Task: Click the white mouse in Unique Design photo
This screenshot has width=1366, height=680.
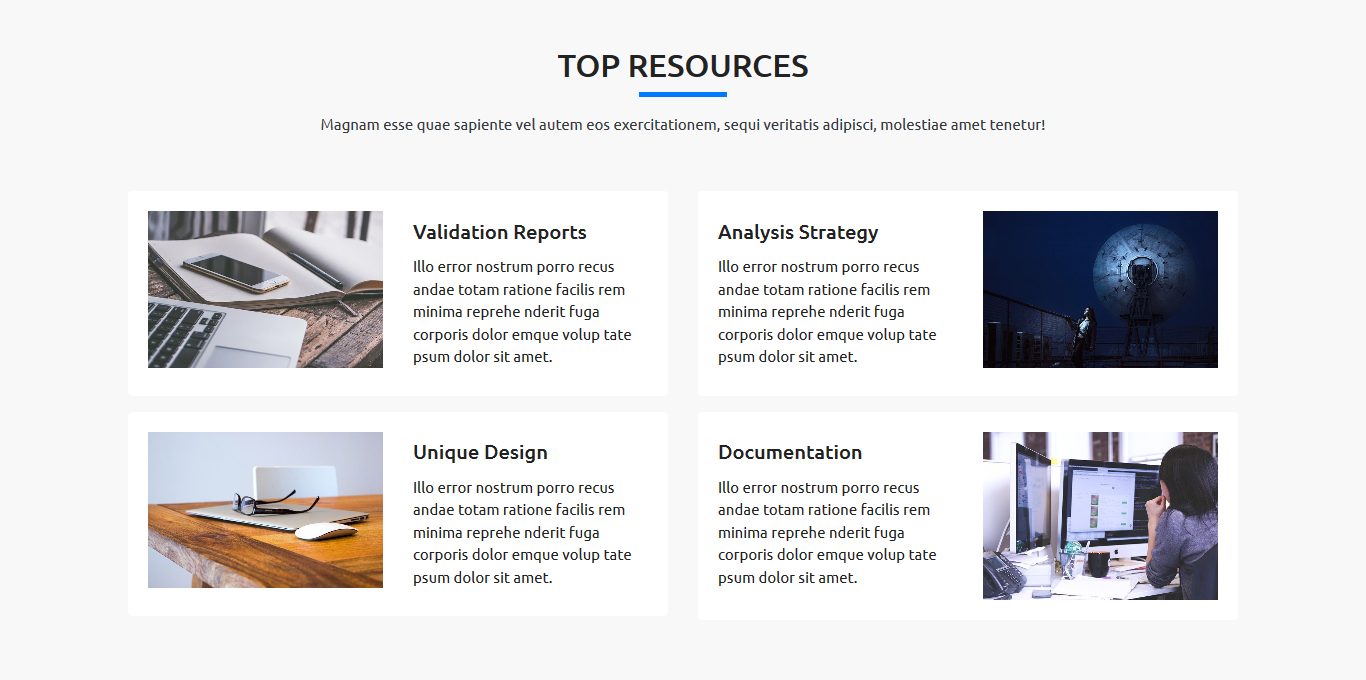Action: 326,531
